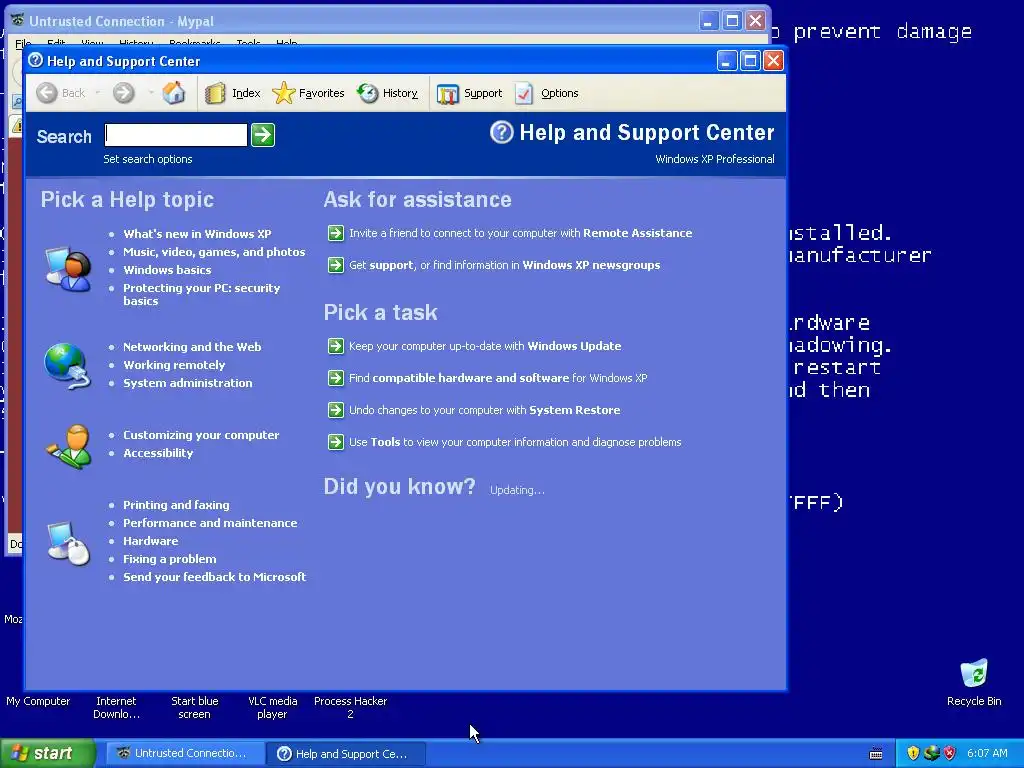The width and height of the screenshot is (1024, 768).
Task: Expand the Back button history dropdown arrow
Action: click(x=98, y=93)
